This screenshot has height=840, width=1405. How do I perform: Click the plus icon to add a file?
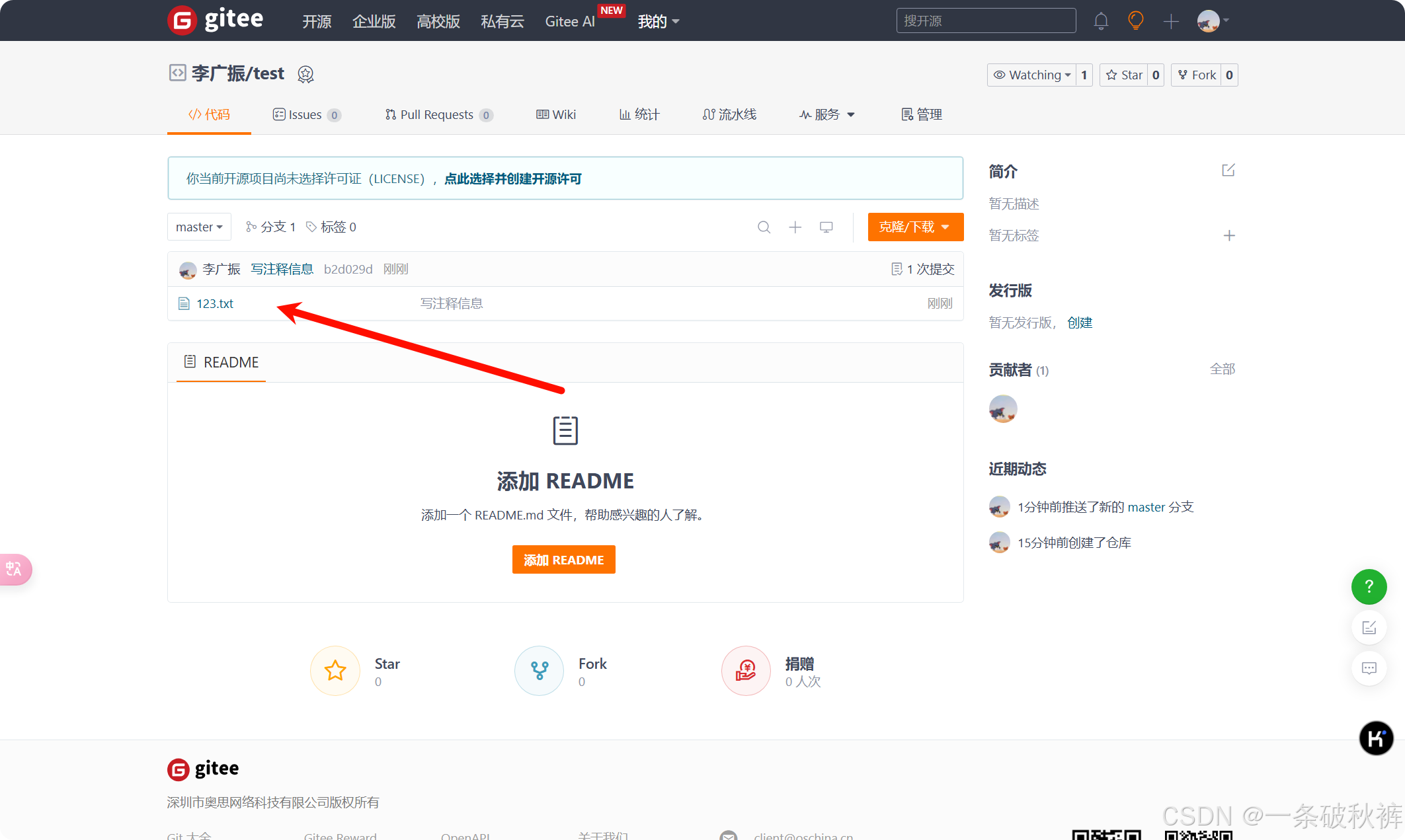[795, 227]
